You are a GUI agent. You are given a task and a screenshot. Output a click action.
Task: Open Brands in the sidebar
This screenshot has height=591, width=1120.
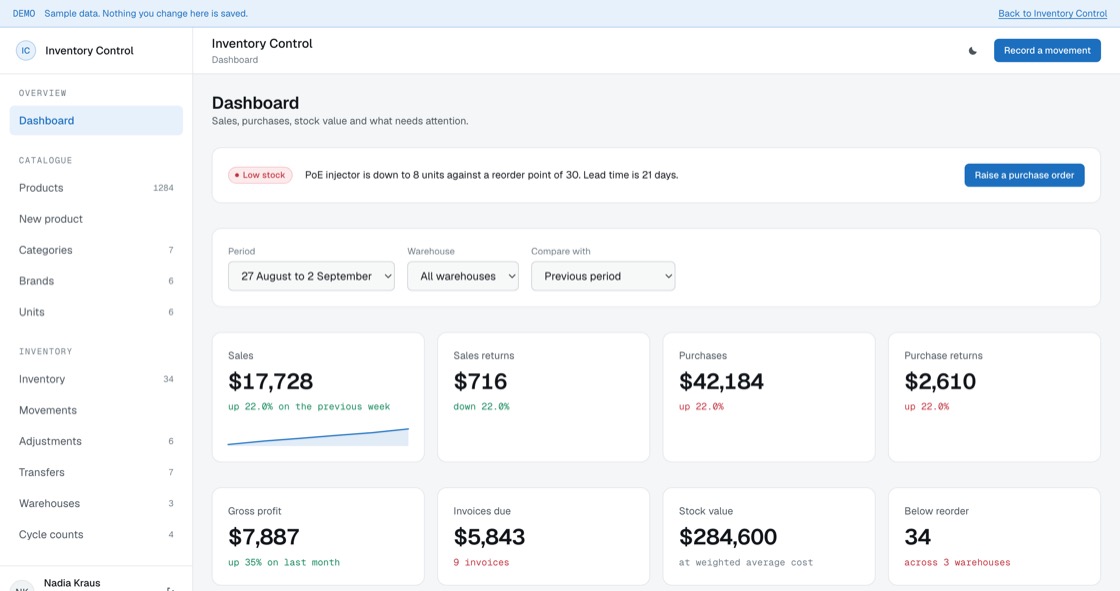point(96,281)
